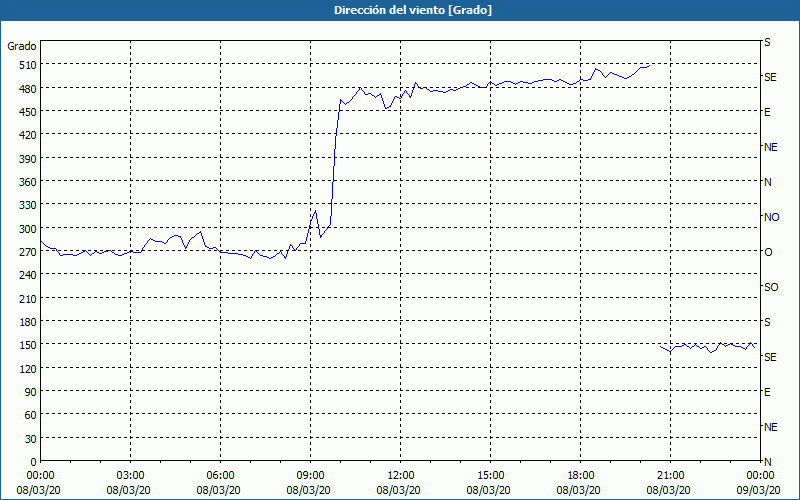
Task: Click the y-axis value '300'
Action: click(28, 229)
